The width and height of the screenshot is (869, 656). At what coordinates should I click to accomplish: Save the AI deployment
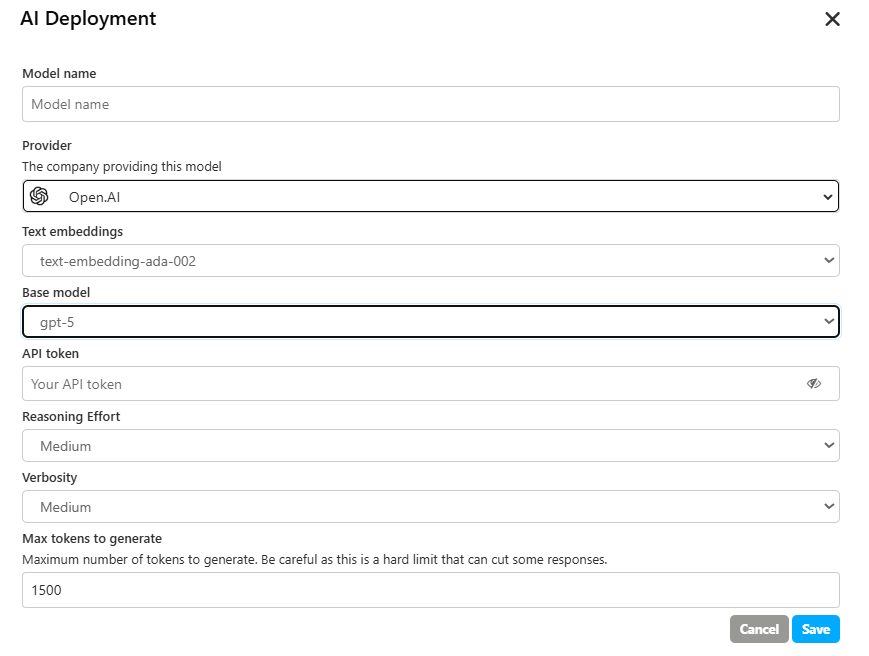[x=816, y=629]
